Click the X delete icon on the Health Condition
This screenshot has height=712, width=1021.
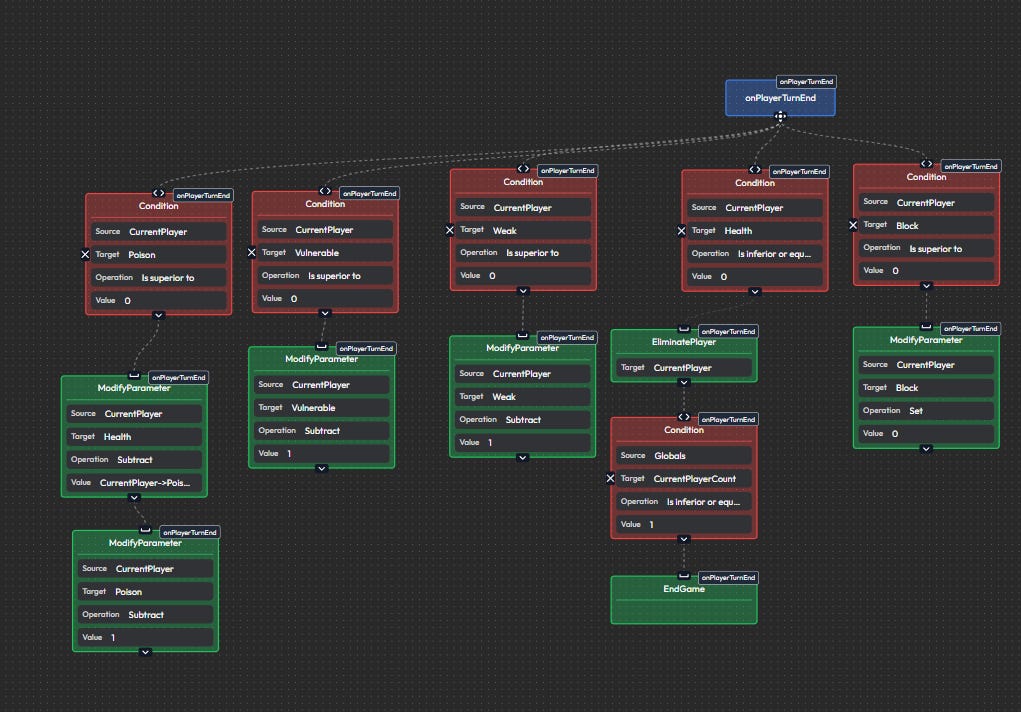coord(680,230)
